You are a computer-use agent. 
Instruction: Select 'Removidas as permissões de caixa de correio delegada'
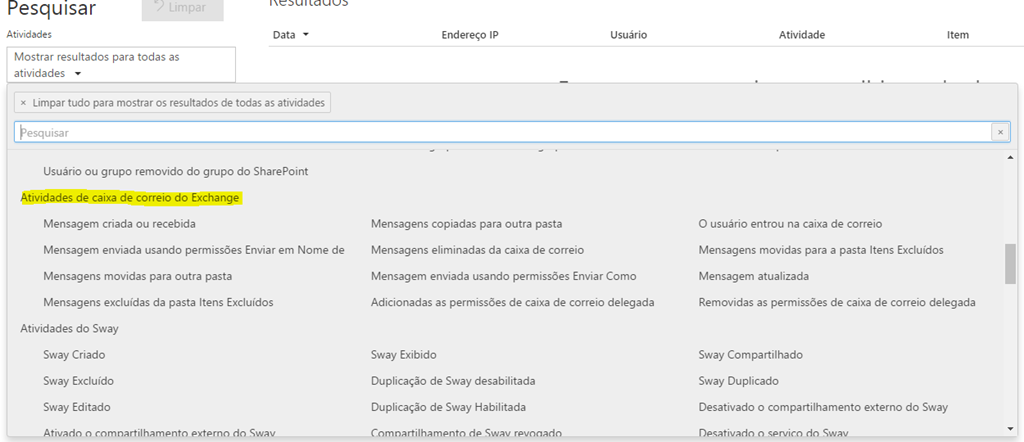pos(837,302)
